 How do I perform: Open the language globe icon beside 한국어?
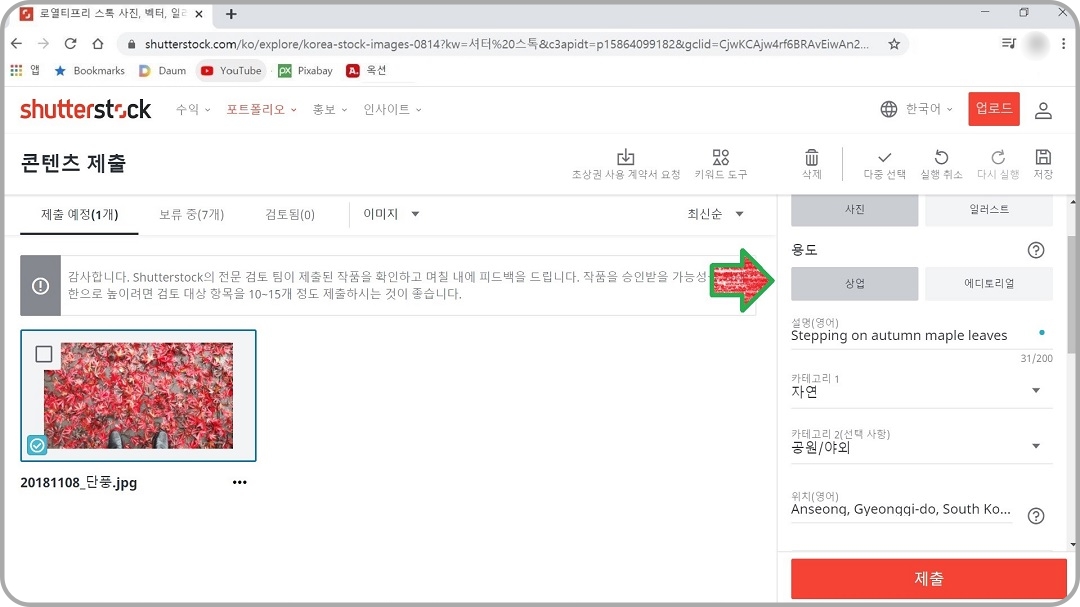pyautogui.click(x=889, y=109)
